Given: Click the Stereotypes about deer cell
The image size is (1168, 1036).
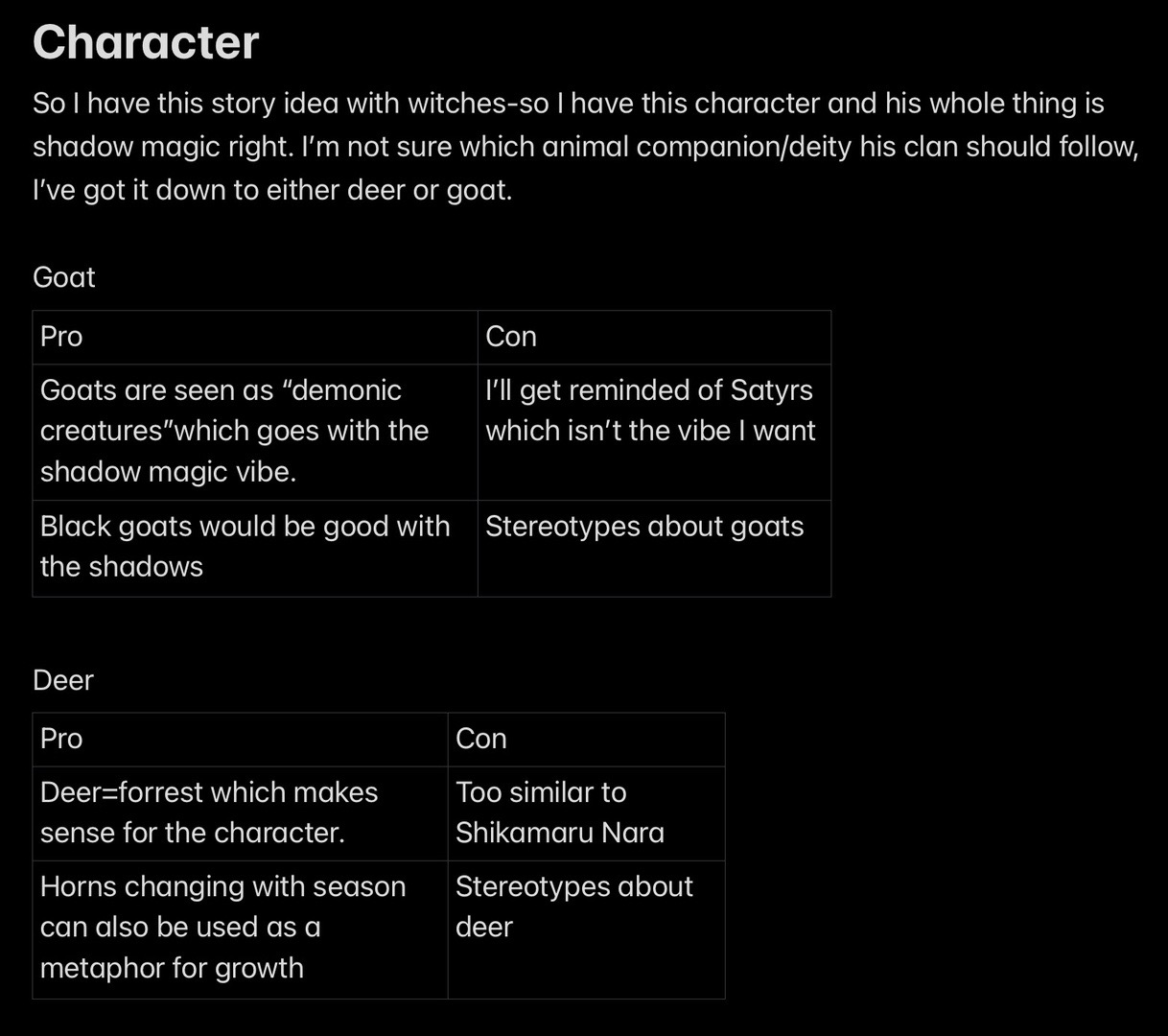Looking at the screenshot, I should [587, 929].
